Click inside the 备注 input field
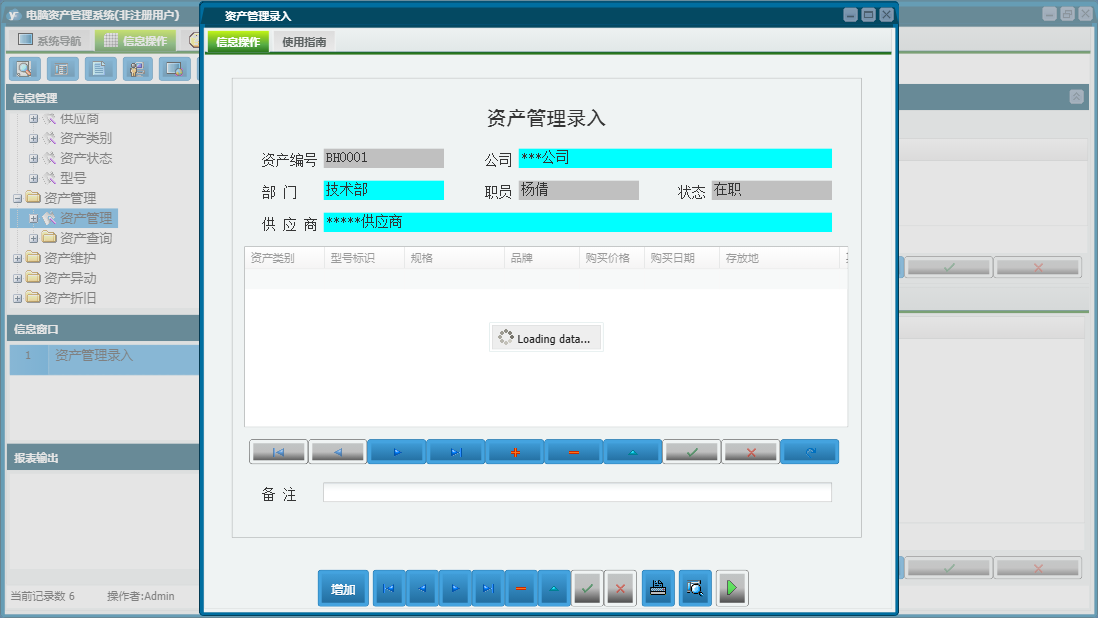The height and width of the screenshot is (618, 1098). [x=576, y=491]
